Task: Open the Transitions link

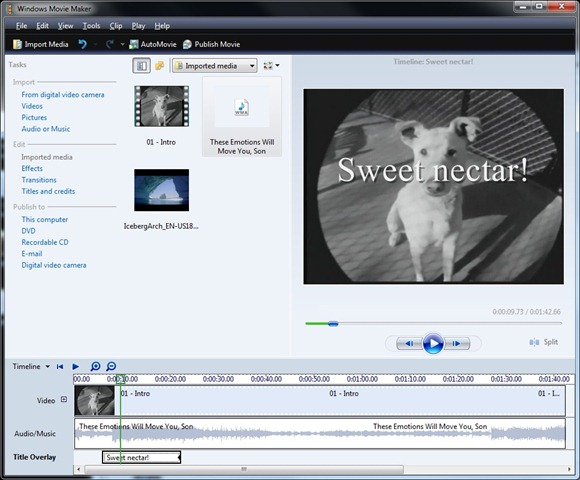Action: click(x=39, y=180)
